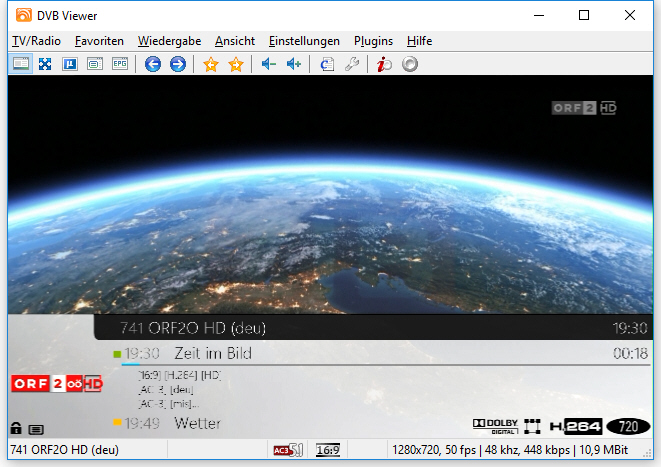Open the Wiedergabe menu
This screenshot has width=661, height=467.
click(x=169, y=41)
